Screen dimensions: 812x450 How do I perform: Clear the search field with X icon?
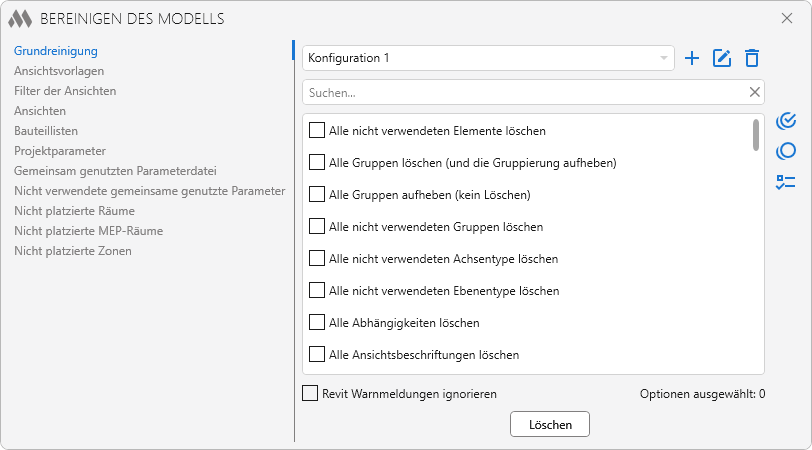coord(755,92)
